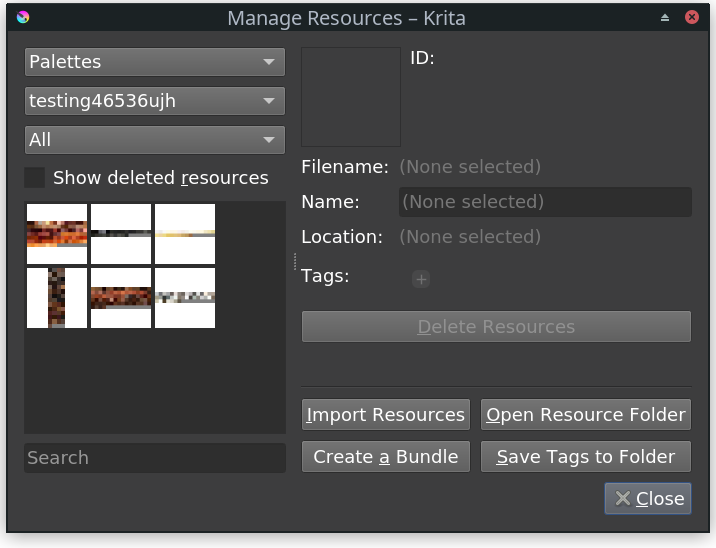This screenshot has width=716, height=548.
Task: Click the add tag plus icon
Action: point(421,280)
